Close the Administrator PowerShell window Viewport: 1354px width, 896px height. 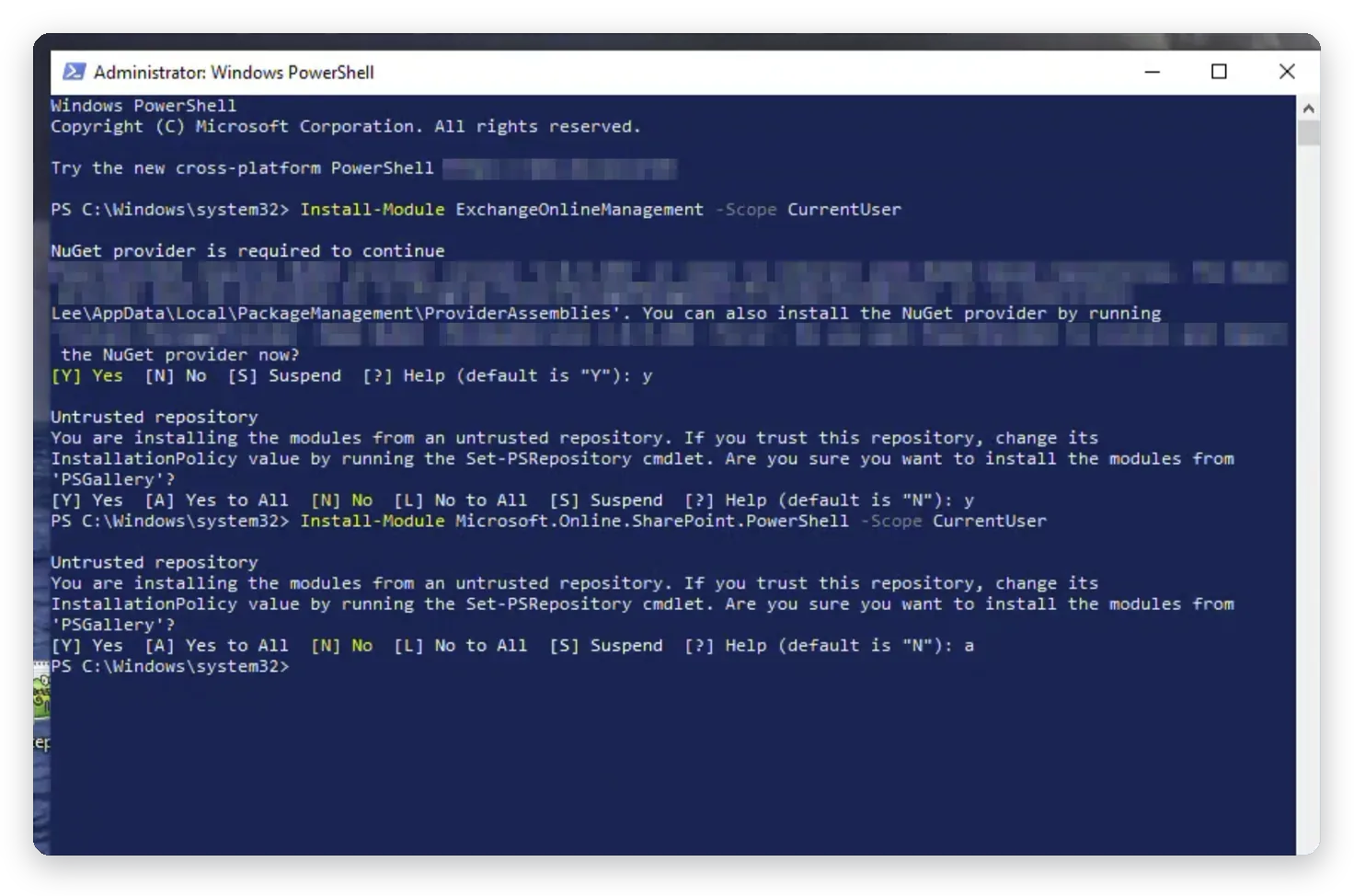click(x=1287, y=72)
